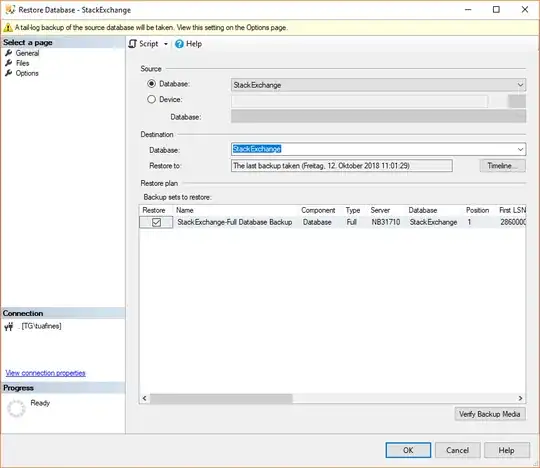This screenshot has height=468, width=540.
Task: Click the [TG\tuafines] connection text
Action: (x=41, y=326)
